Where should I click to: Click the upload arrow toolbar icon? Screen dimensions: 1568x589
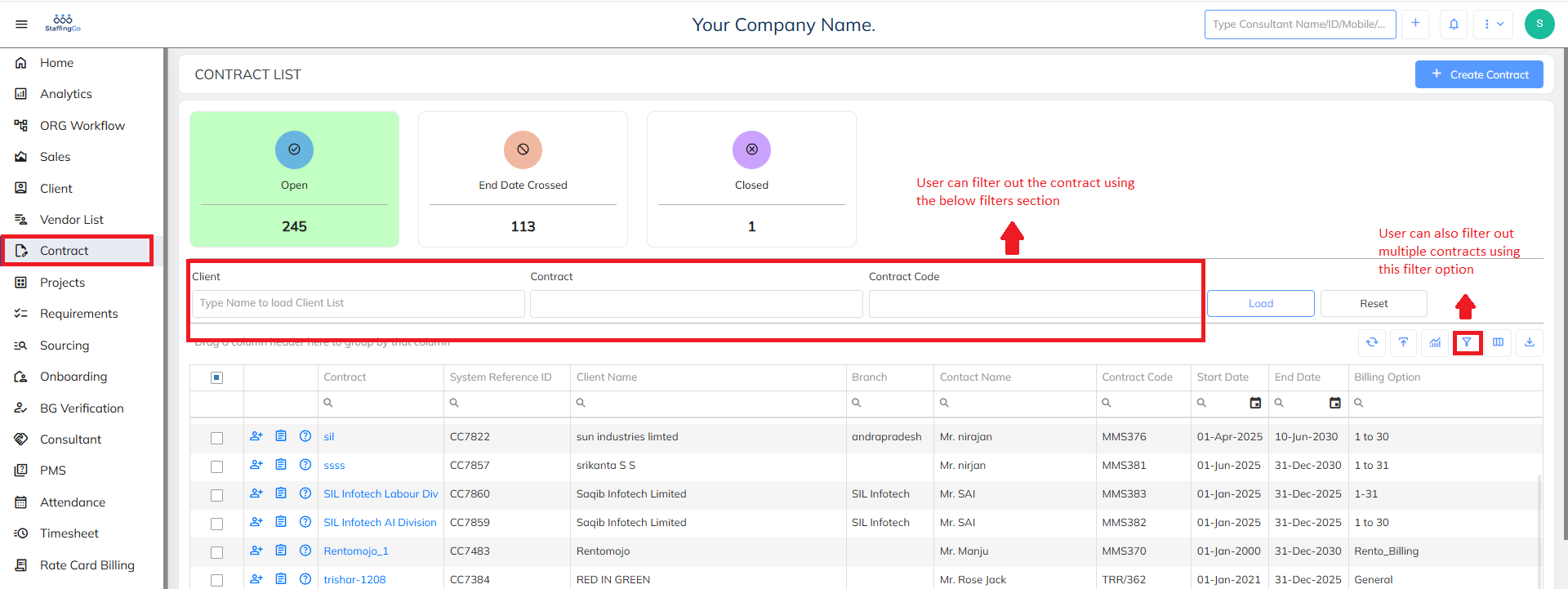1403,342
